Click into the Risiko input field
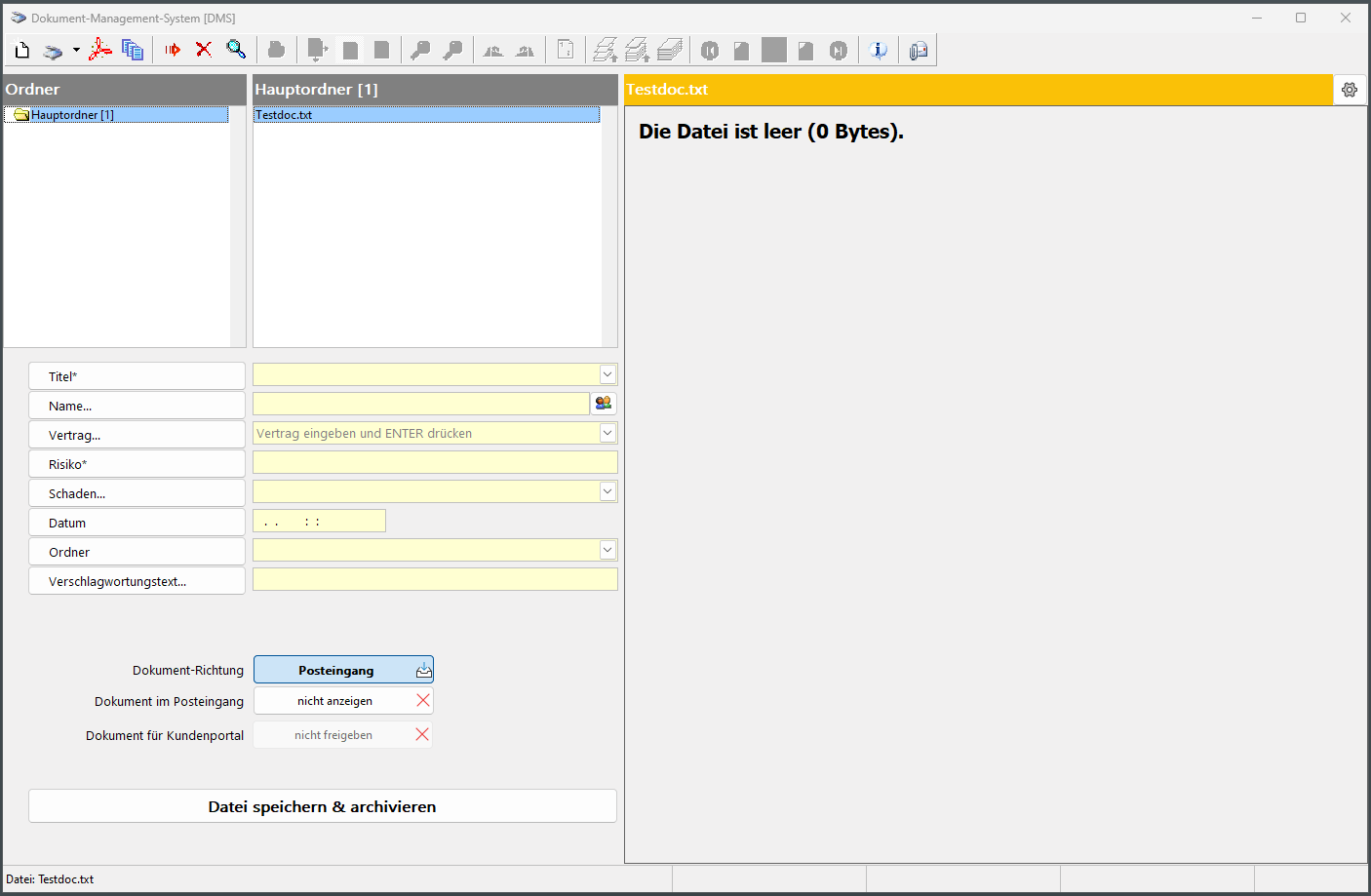This screenshot has height=896, width=1371. pyautogui.click(x=435, y=463)
